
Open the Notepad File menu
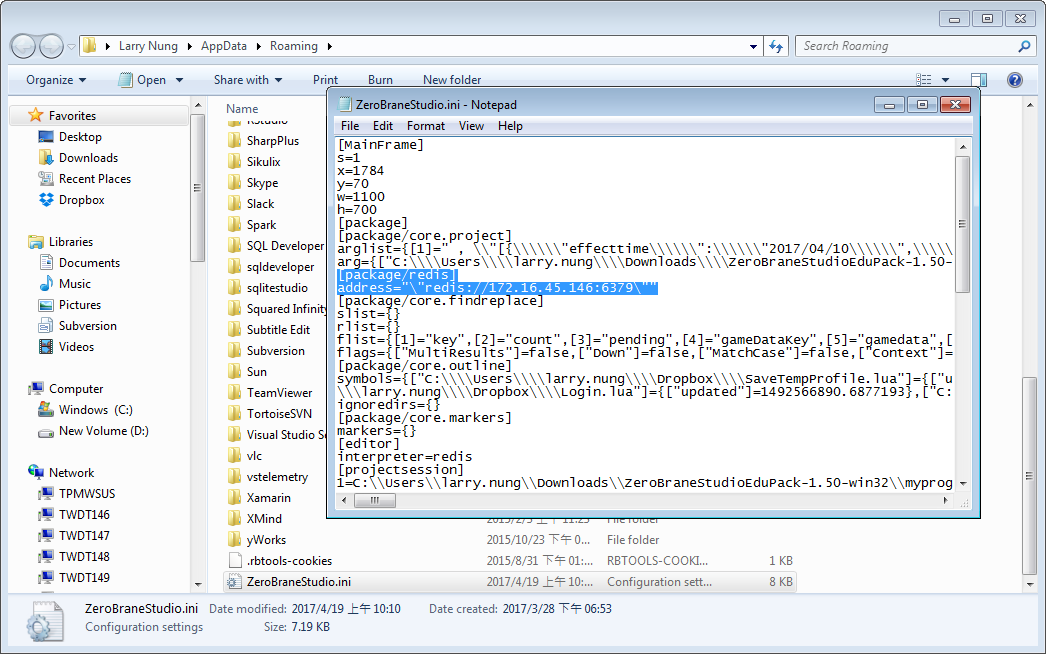point(350,126)
